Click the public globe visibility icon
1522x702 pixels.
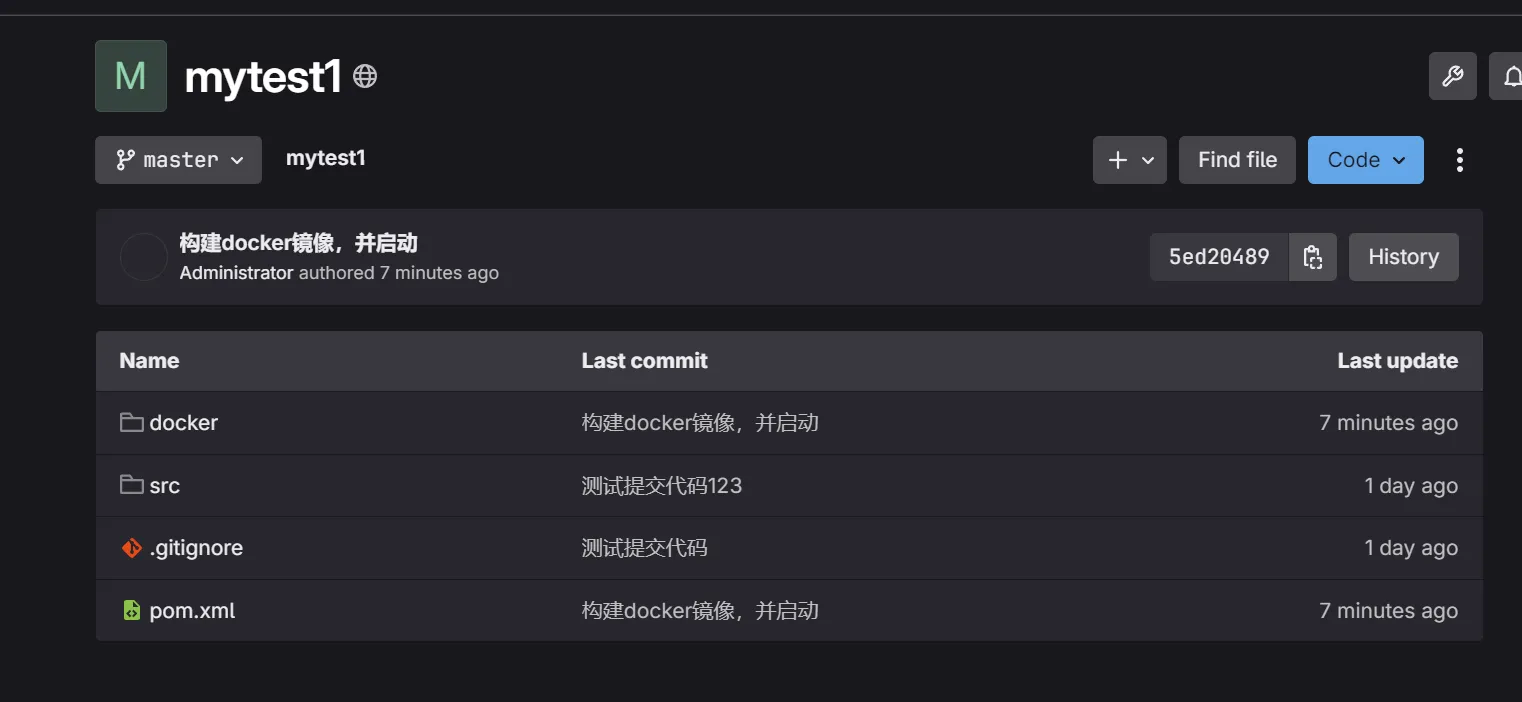pyautogui.click(x=365, y=76)
